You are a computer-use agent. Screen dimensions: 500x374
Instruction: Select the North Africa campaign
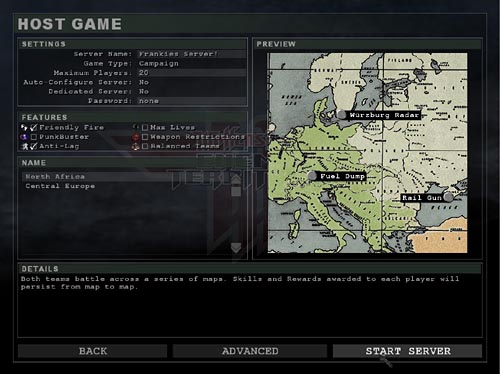coord(55,176)
